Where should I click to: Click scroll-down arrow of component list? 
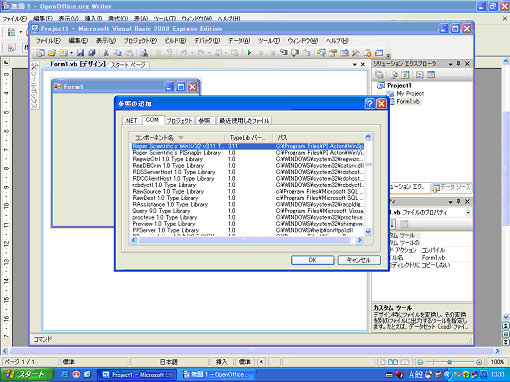tap(368, 231)
